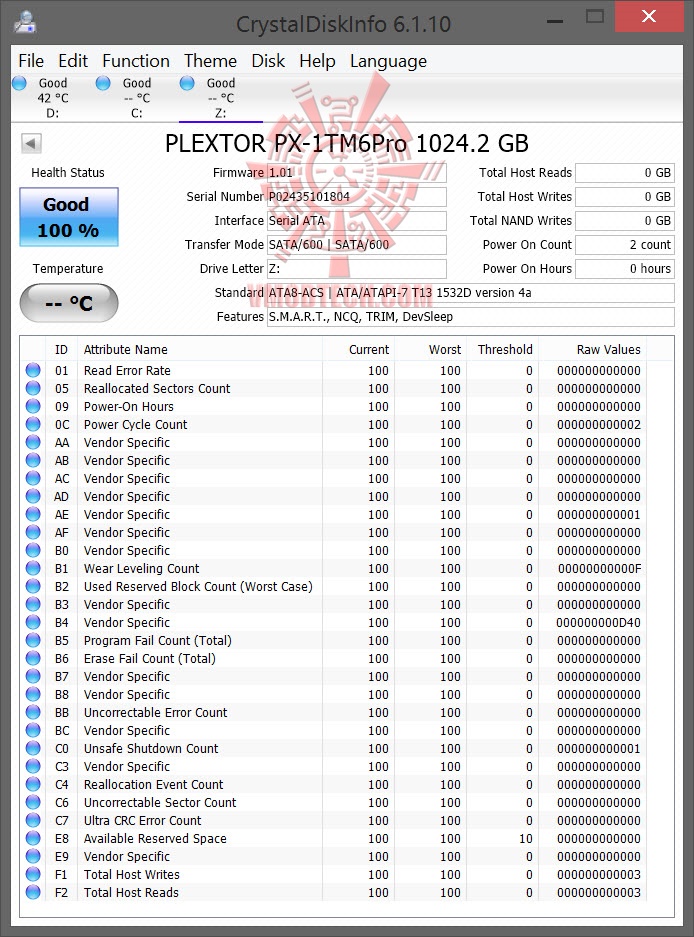Select threshold 10 in Available Reserved Space row
This screenshot has height=937, width=694.
tap(525, 838)
